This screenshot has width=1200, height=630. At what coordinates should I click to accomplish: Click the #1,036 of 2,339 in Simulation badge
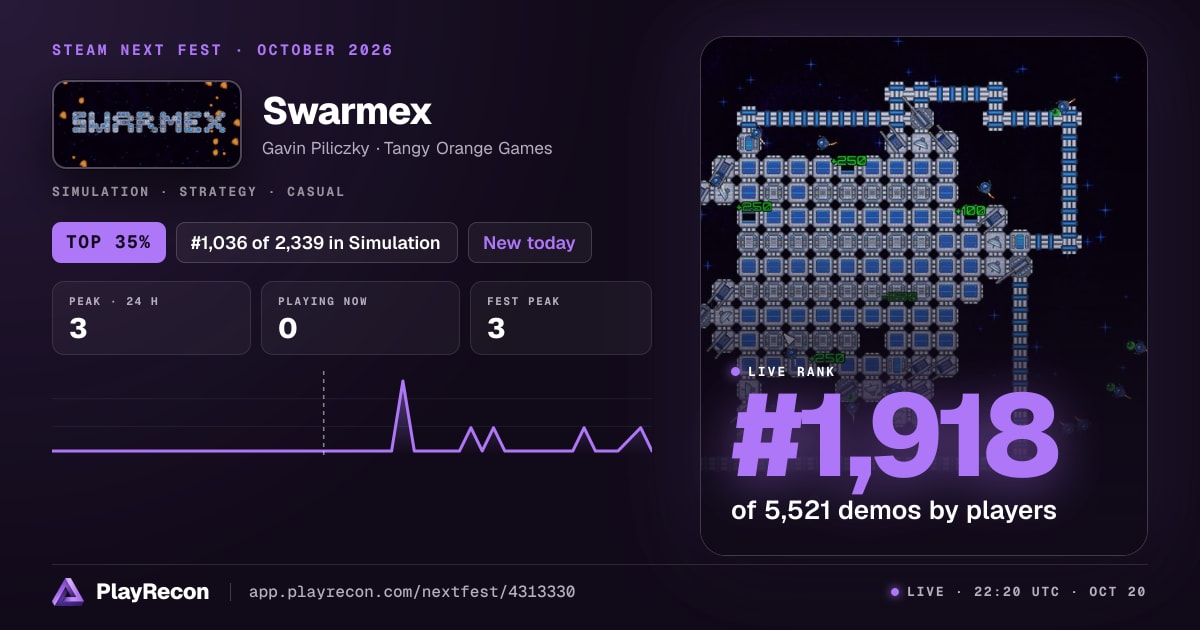point(316,242)
